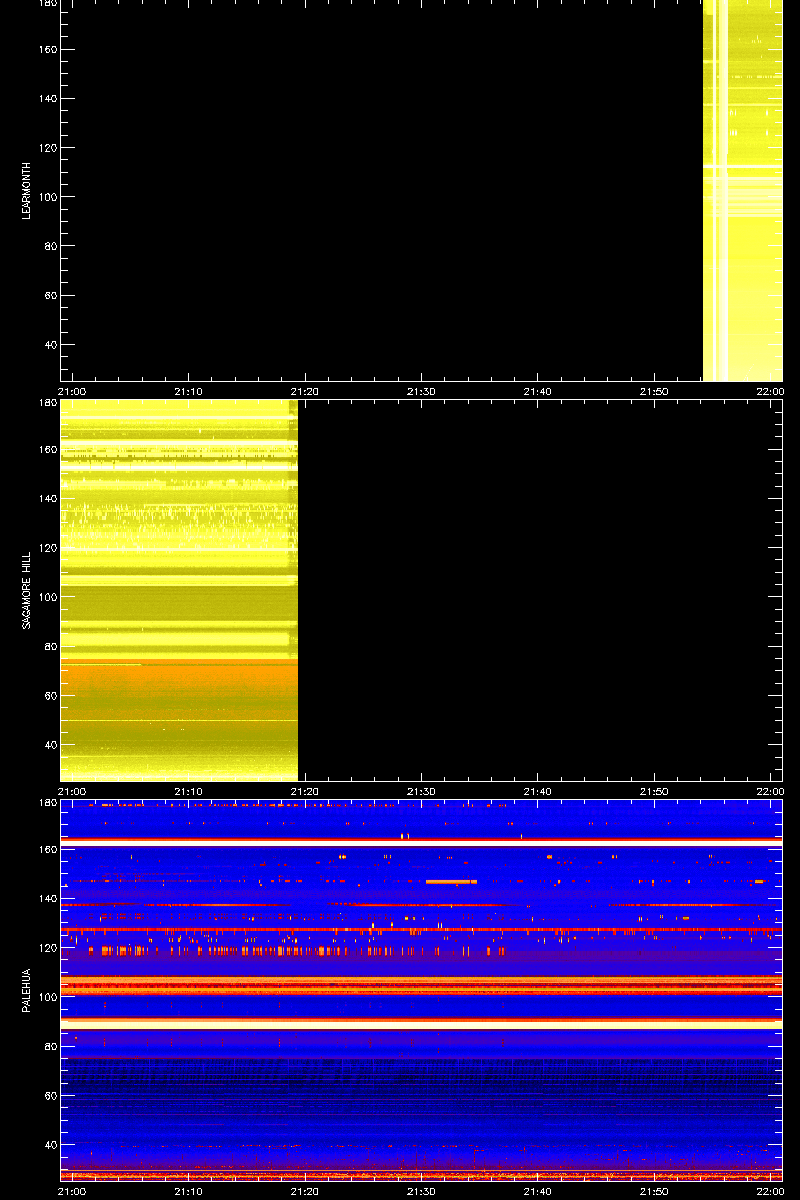Click the 22:00 tick label under Sagamore Hill panel
Viewport: 800px width, 1200px height.
coord(770,791)
